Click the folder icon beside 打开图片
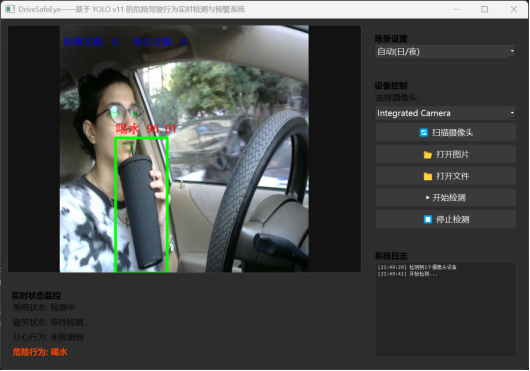 pyautogui.click(x=428, y=155)
